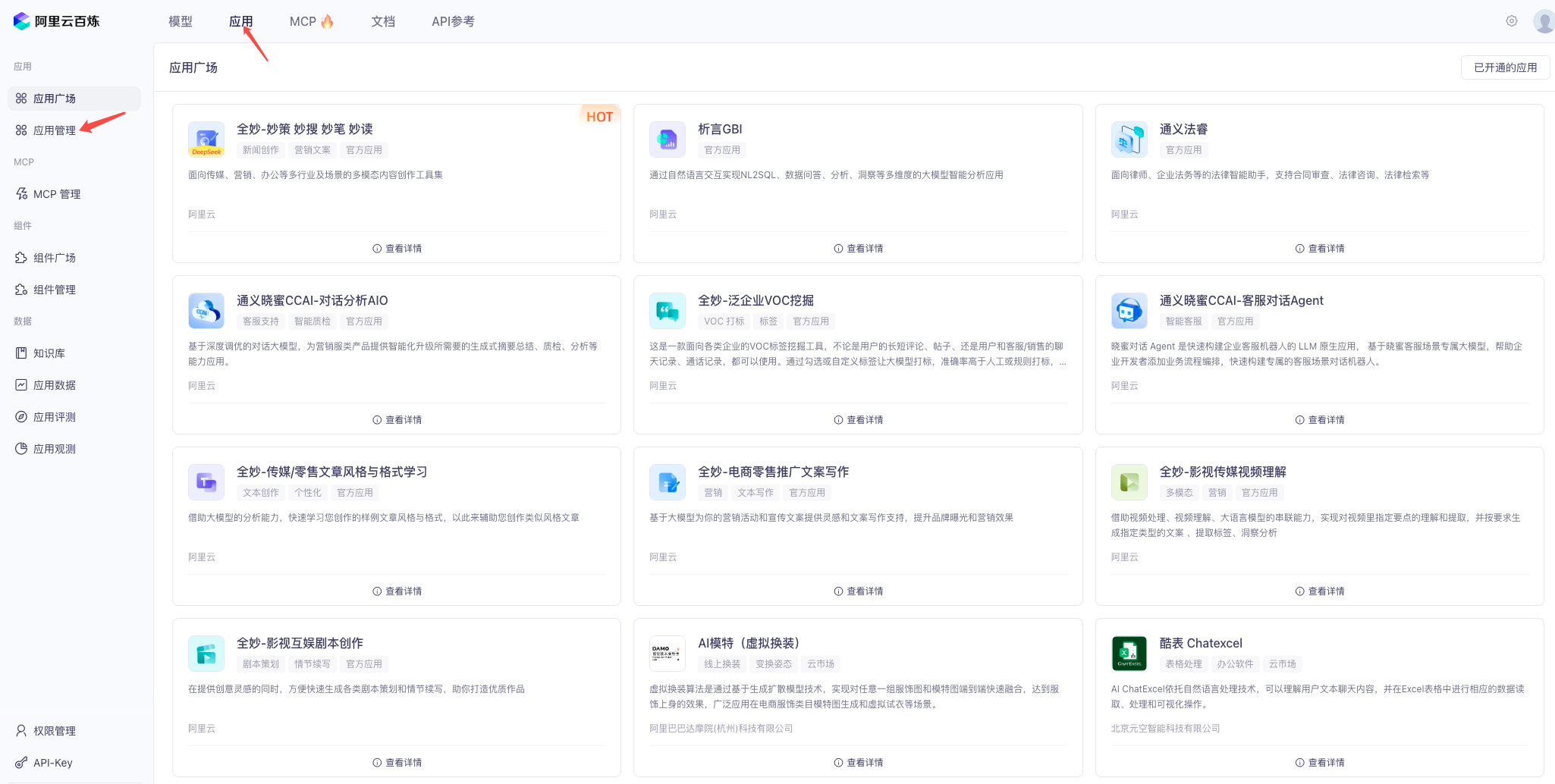Click the 全妙-影视互娱剧本创作 app icon
This screenshot has width=1555, height=784.
(206, 654)
